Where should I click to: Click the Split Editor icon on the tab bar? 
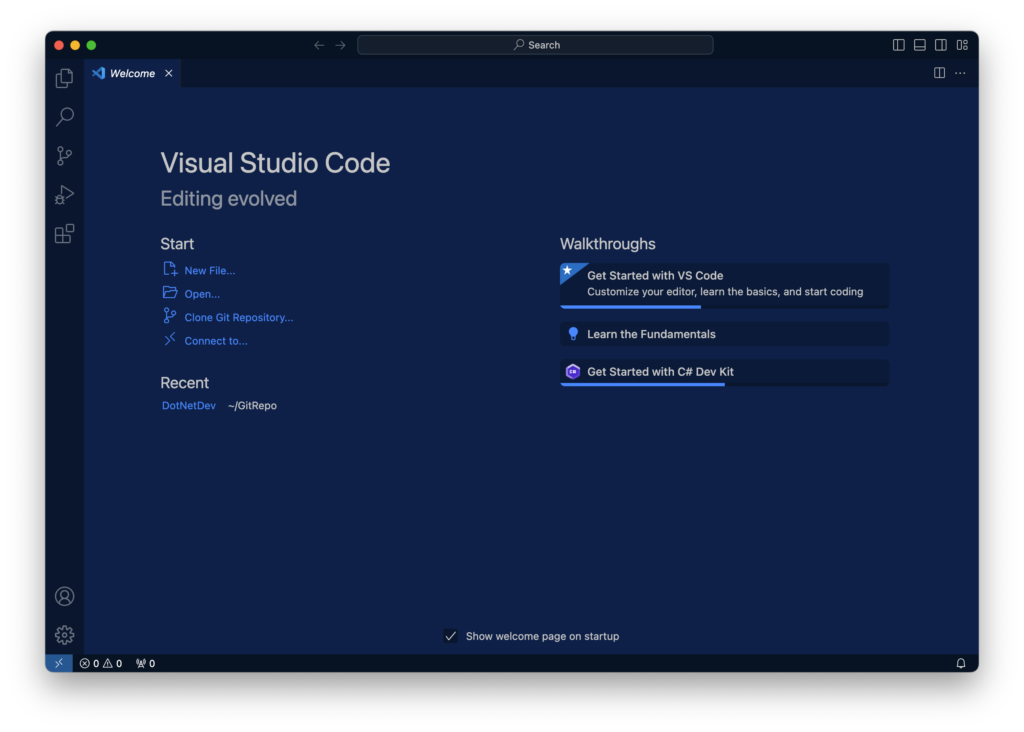[938, 72]
